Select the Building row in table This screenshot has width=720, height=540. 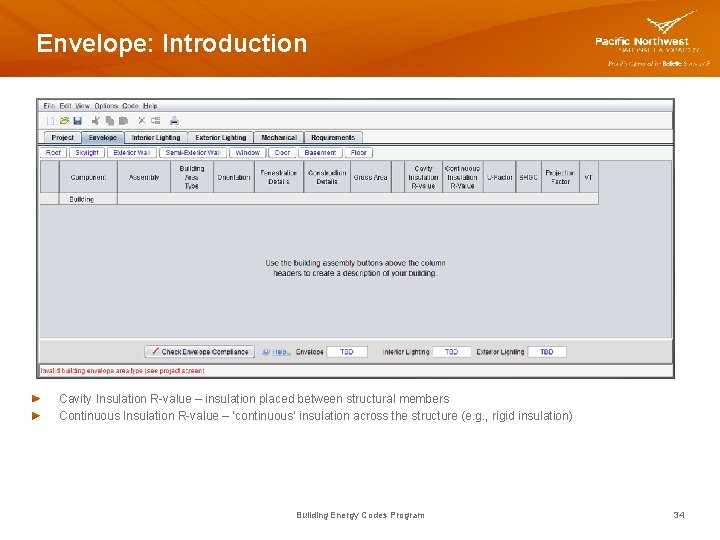click(x=319, y=199)
